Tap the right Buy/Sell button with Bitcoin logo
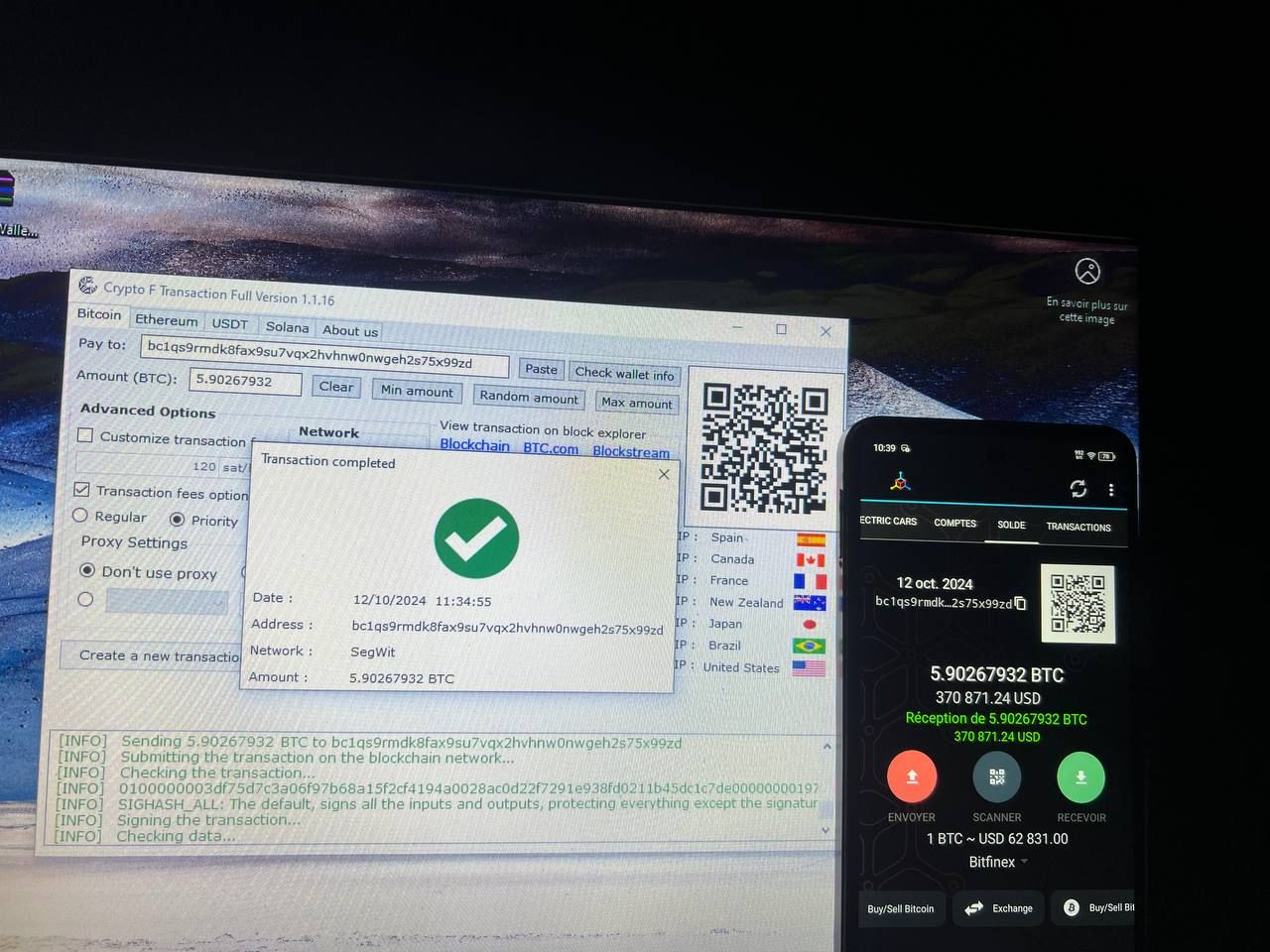This screenshot has height=952, width=1270. (1095, 907)
